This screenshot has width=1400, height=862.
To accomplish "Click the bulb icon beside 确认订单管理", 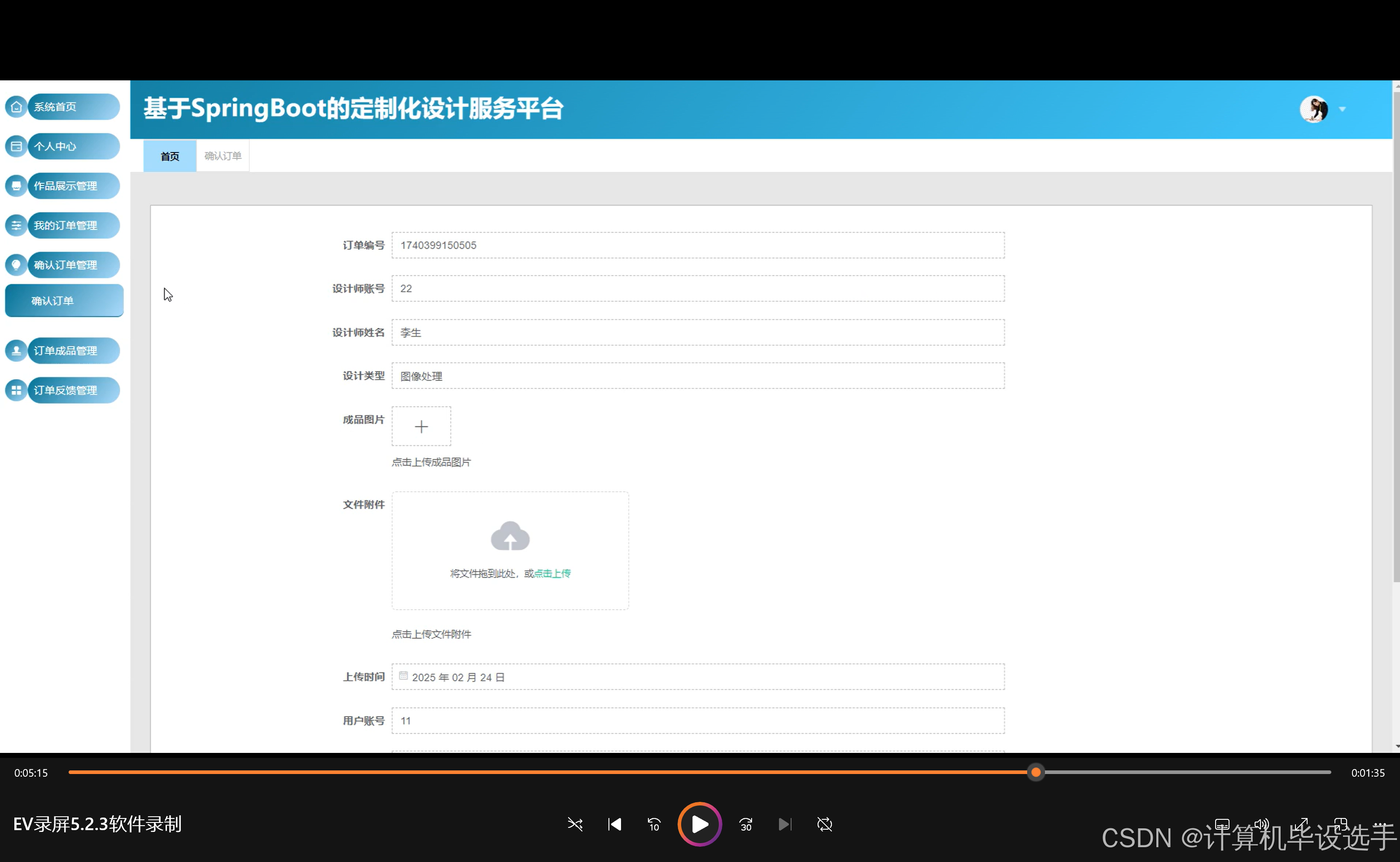I will click(x=17, y=264).
